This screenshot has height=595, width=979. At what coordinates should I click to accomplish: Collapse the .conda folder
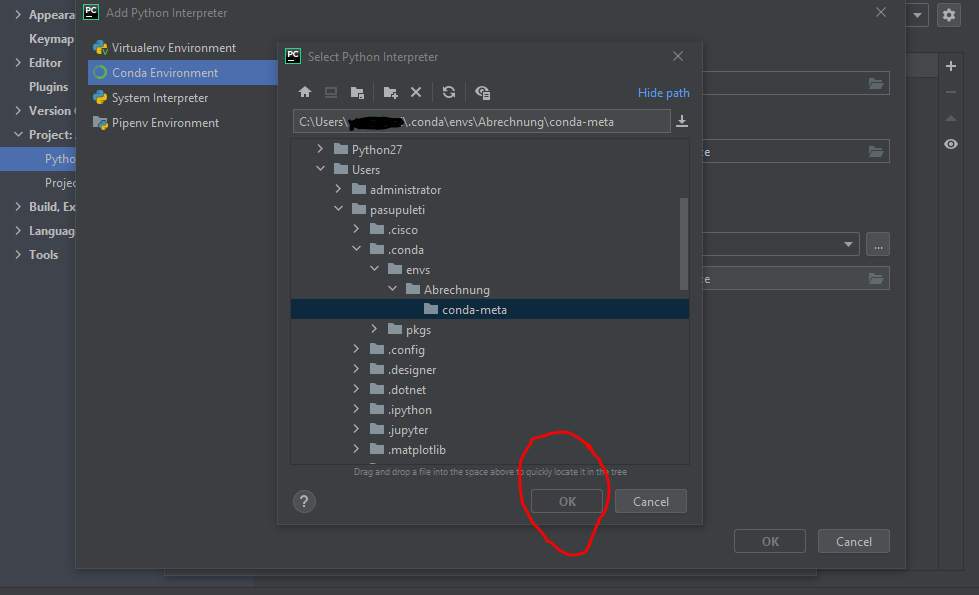click(x=357, y=248)
